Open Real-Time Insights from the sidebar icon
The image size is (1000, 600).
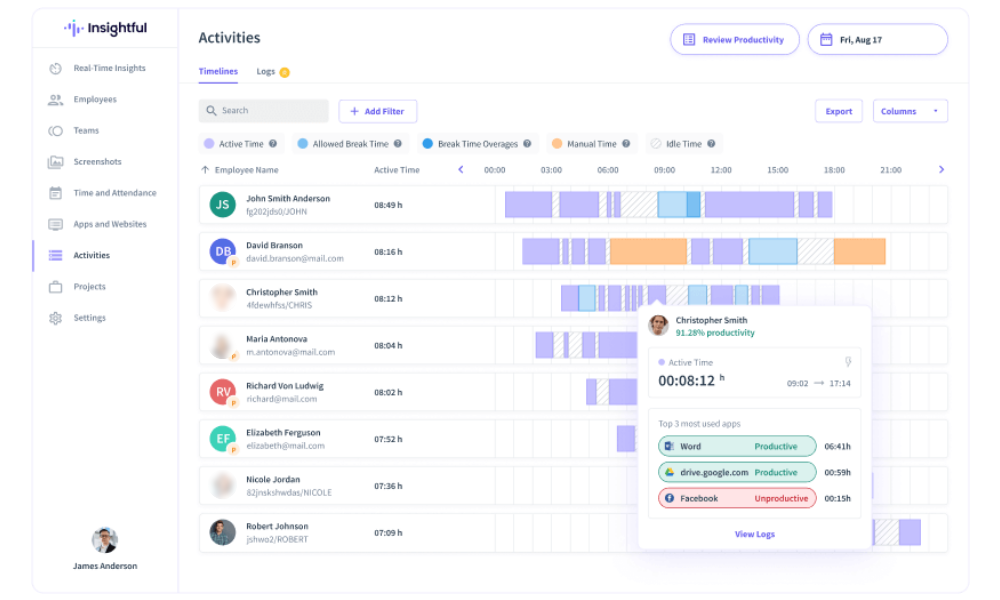coord(55,68)
